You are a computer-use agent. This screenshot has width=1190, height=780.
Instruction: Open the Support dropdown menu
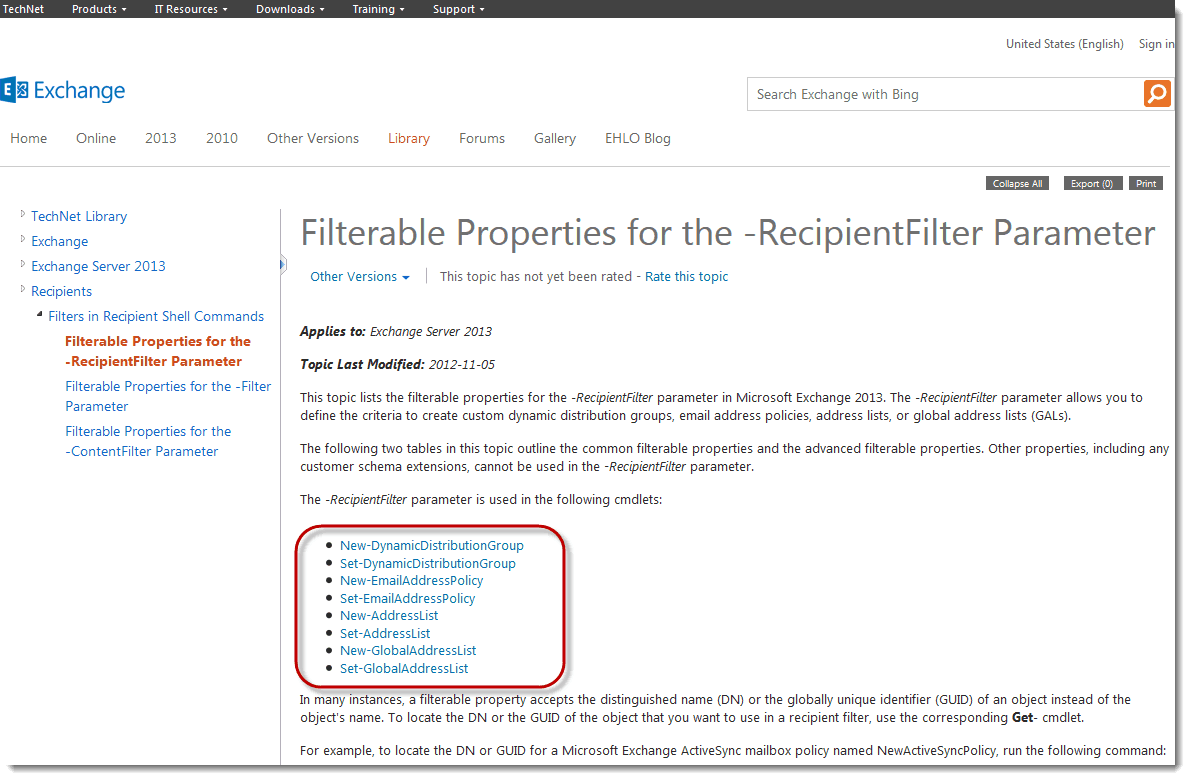tap(458, 9)
